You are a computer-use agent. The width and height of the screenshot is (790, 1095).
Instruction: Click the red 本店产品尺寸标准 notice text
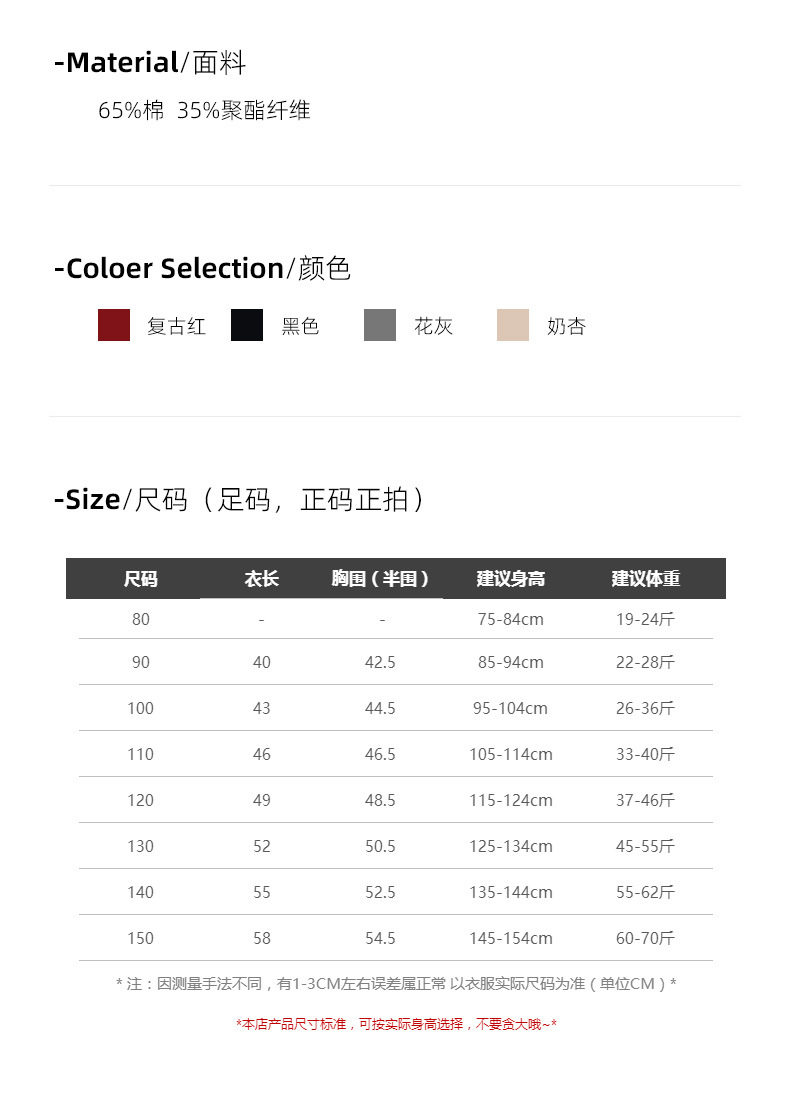click(396, 1024)
